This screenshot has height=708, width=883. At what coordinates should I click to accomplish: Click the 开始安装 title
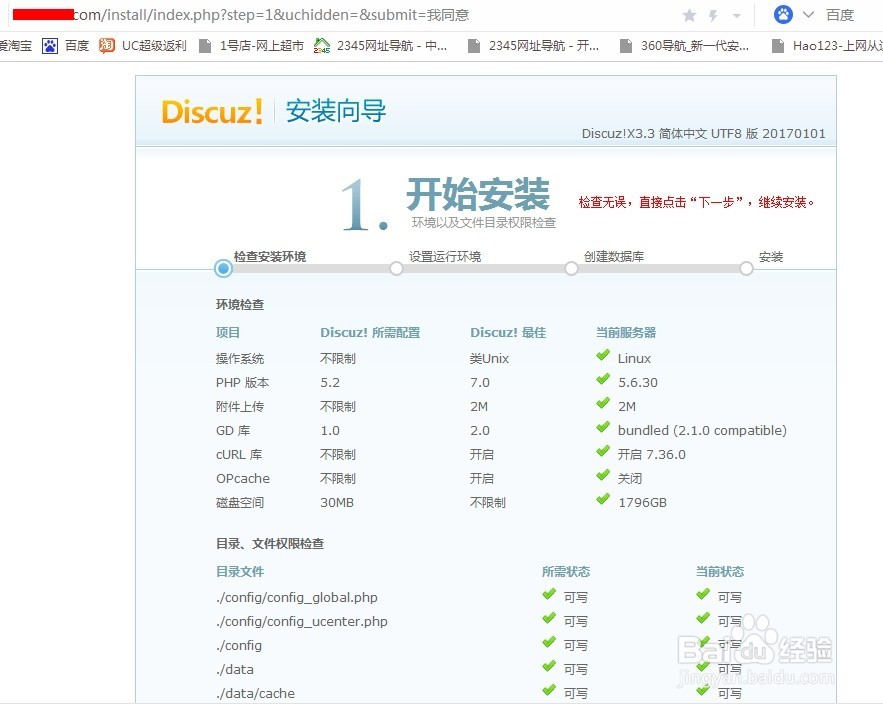tap(478, 194)
